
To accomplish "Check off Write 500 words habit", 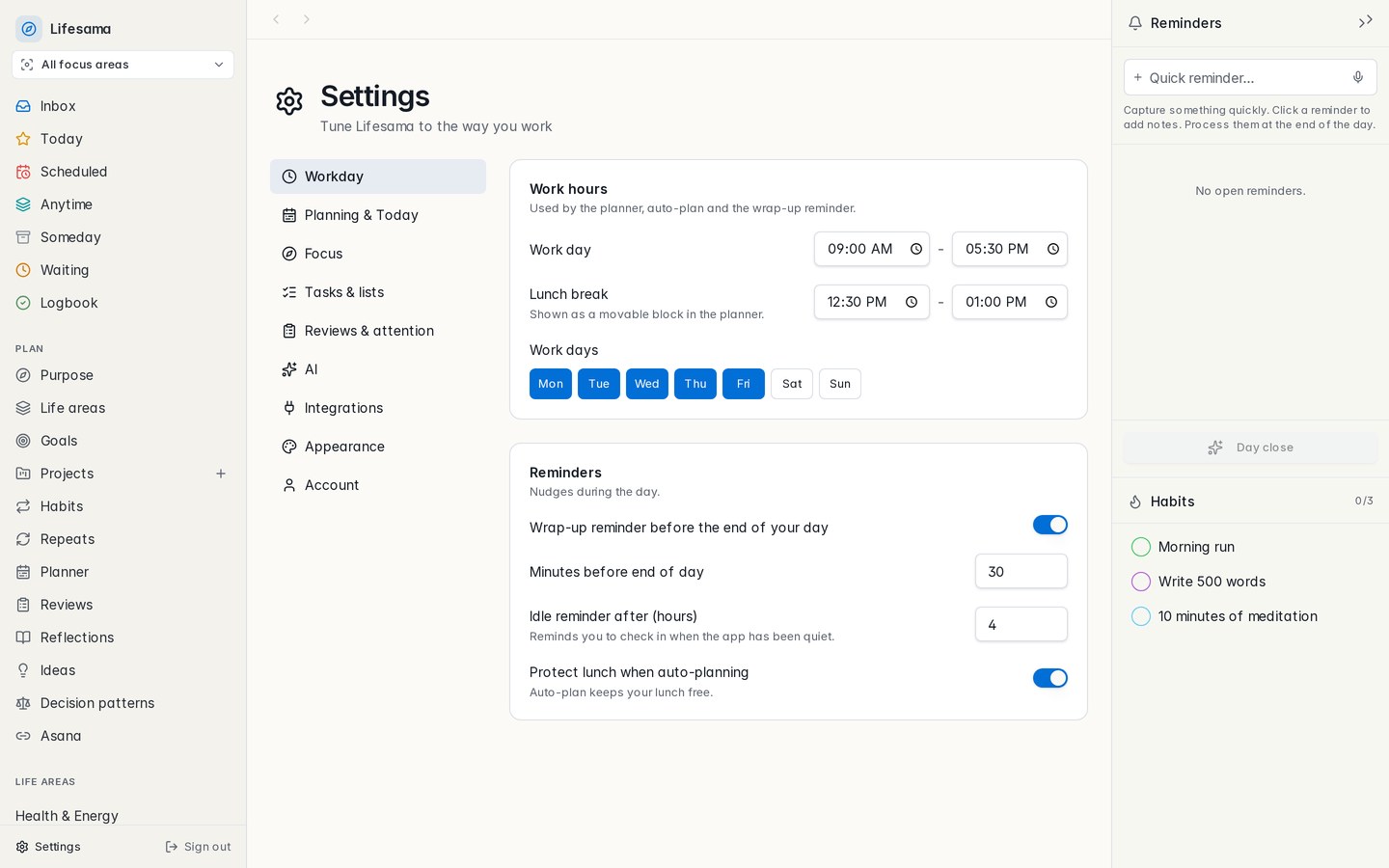I will pos(1141,582).
